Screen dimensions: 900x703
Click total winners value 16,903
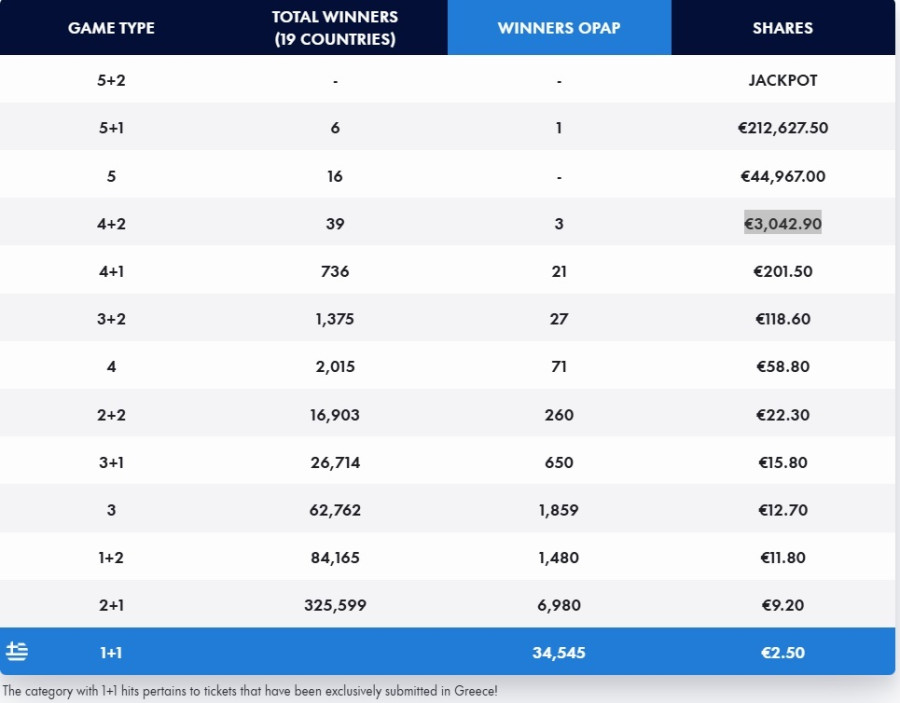[335, 415]
